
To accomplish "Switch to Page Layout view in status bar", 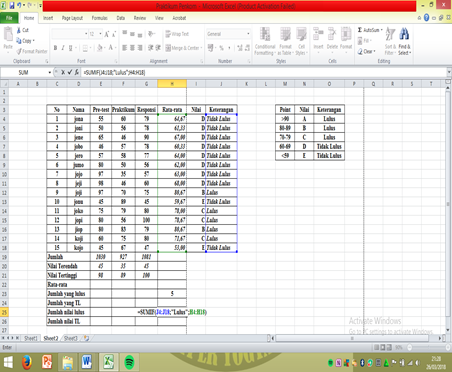I will pos(383,347).
